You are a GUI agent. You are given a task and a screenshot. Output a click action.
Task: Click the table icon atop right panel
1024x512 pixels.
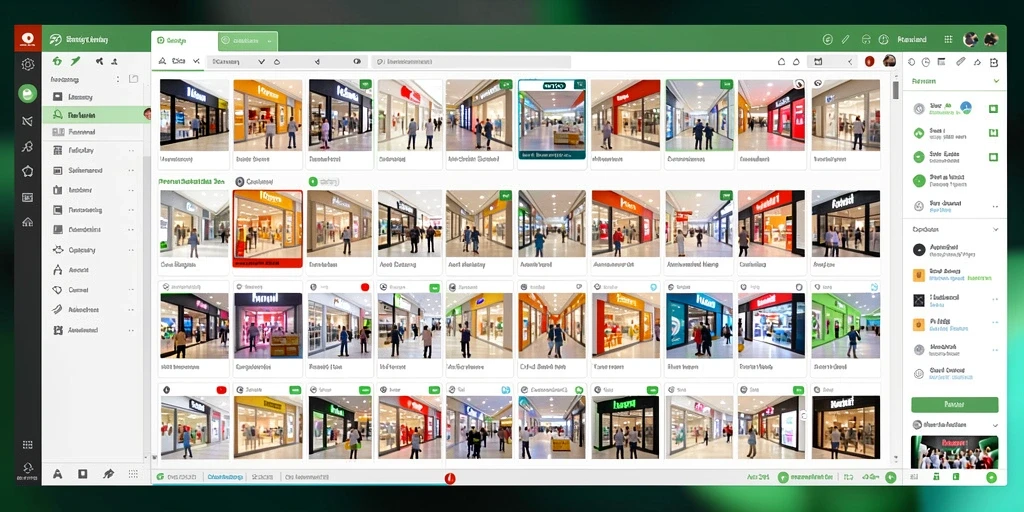(941, 62)
